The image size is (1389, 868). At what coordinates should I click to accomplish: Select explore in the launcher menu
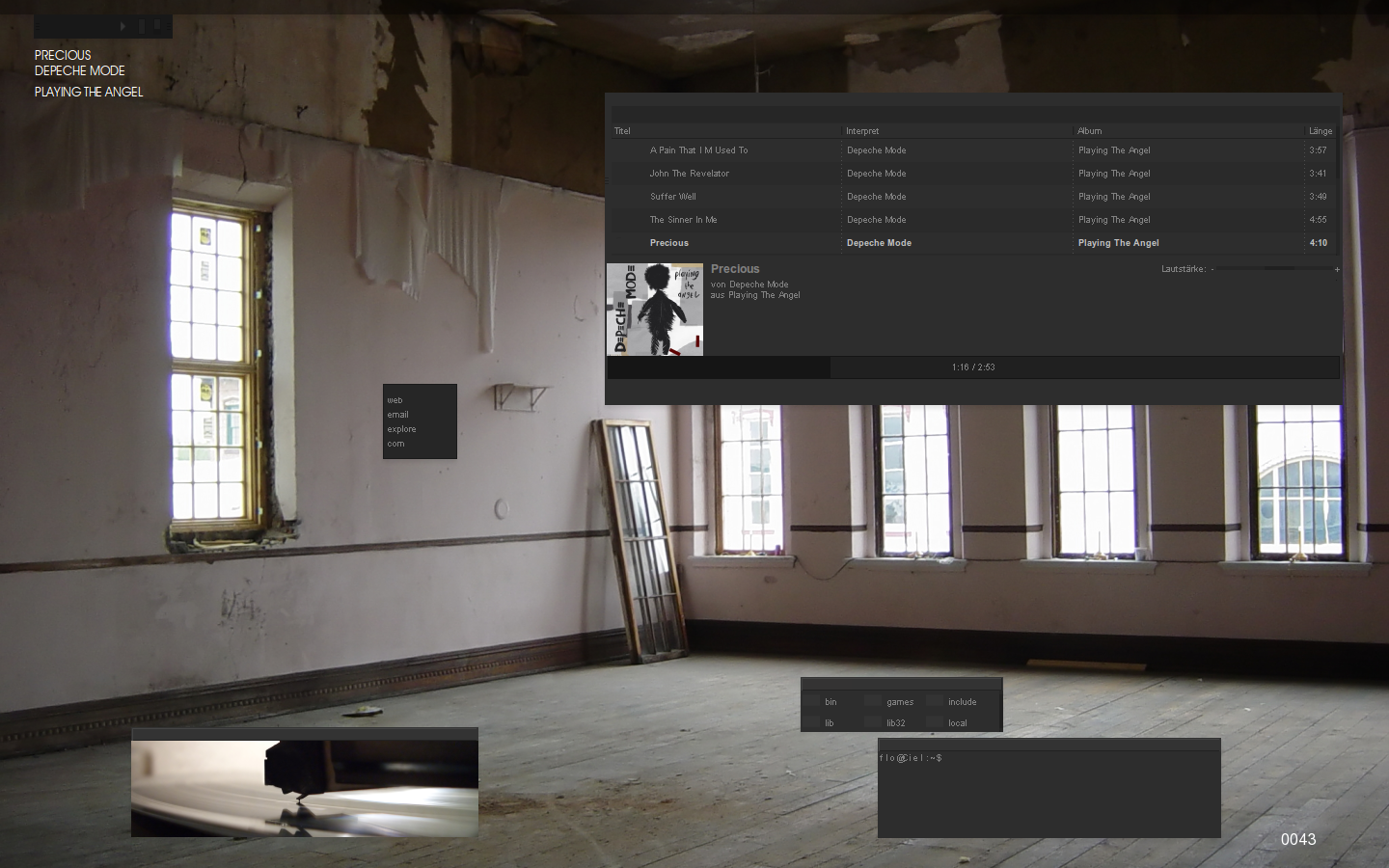click(401, 429)
